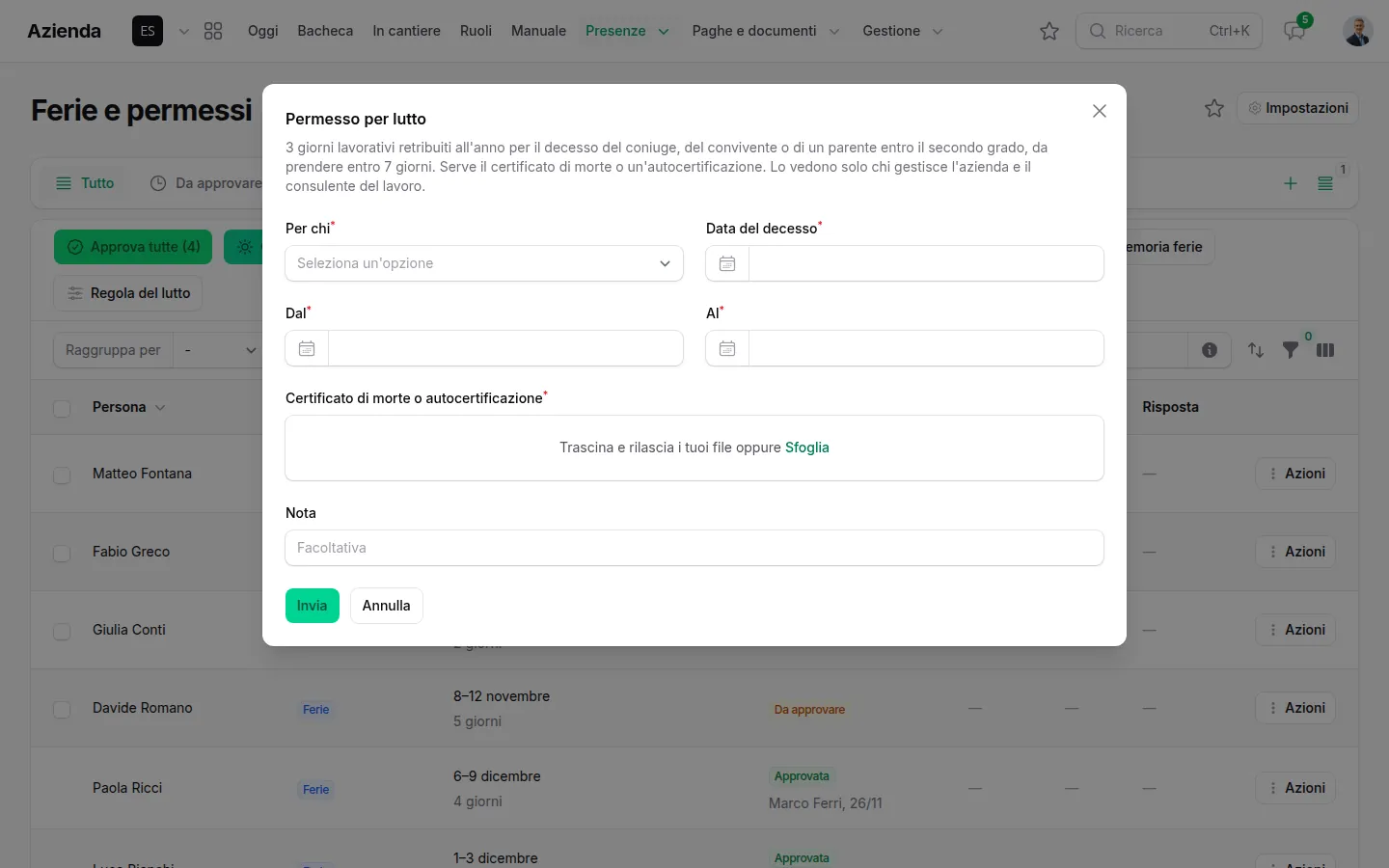Screen dimensions: 1389x868
Task: Open the sort arrows icon
Action: 1256,350
